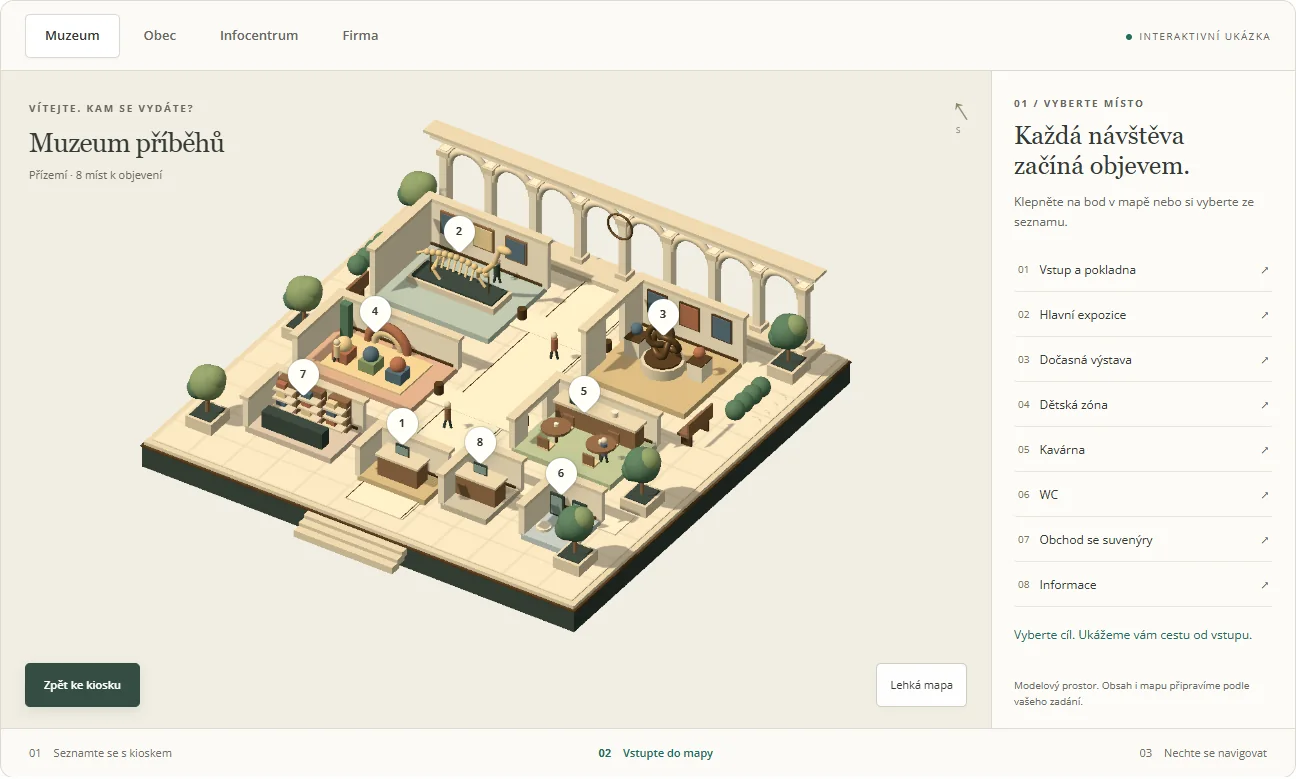The width and height of the screenshot is (1296, 779).
Task: Select Obchod se suvenýry list entry
Action: 1142,540
